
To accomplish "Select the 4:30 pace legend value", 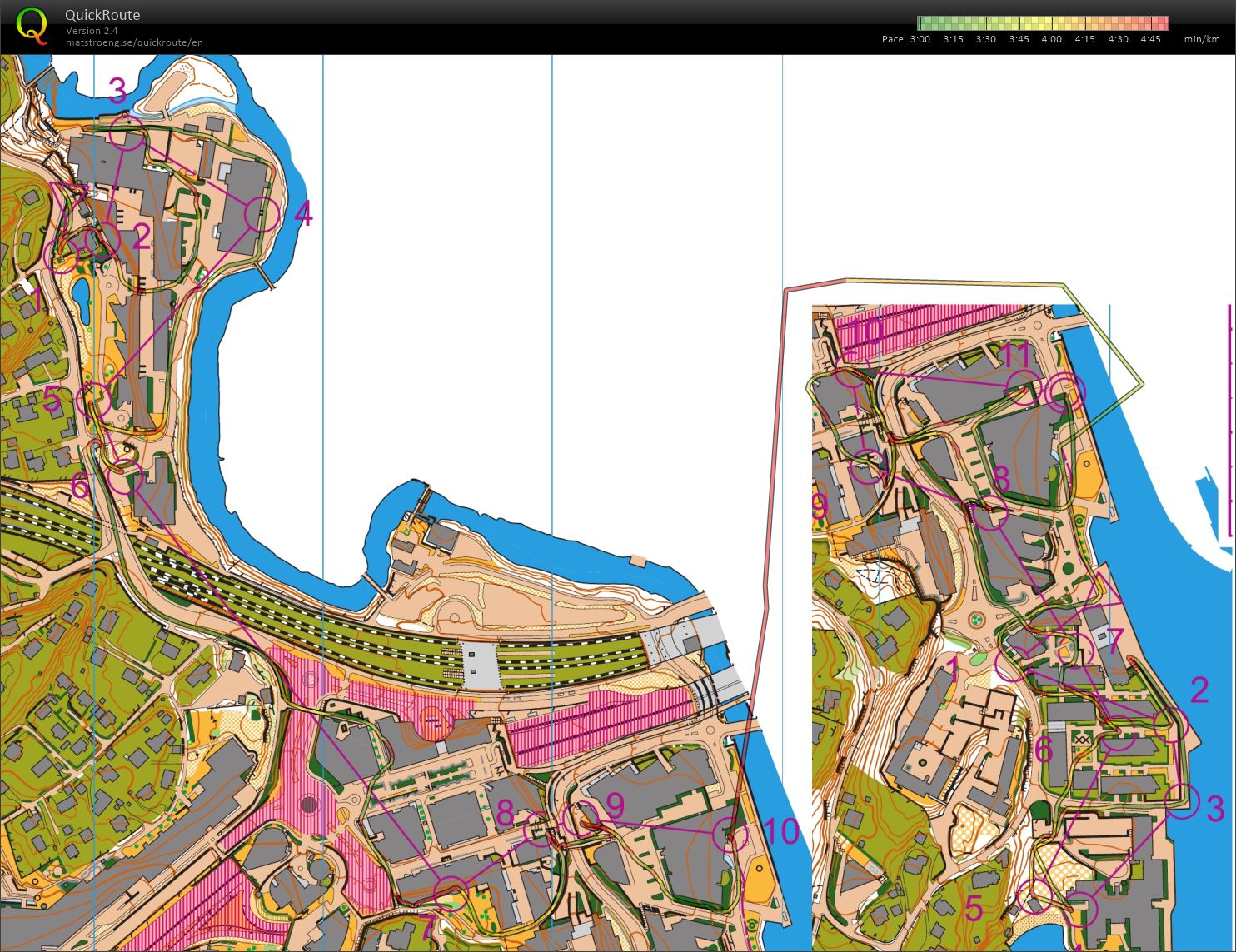I will (1118, 39).
